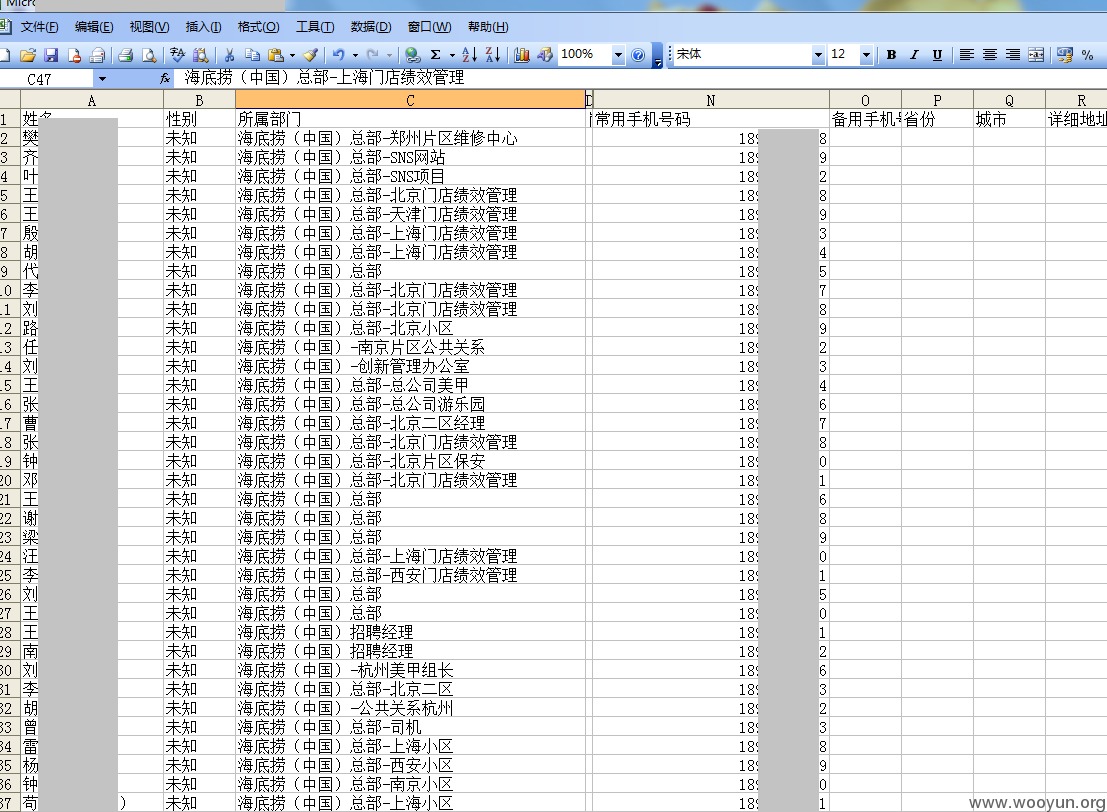Open the 文件(F) menu

coord(40,27)
